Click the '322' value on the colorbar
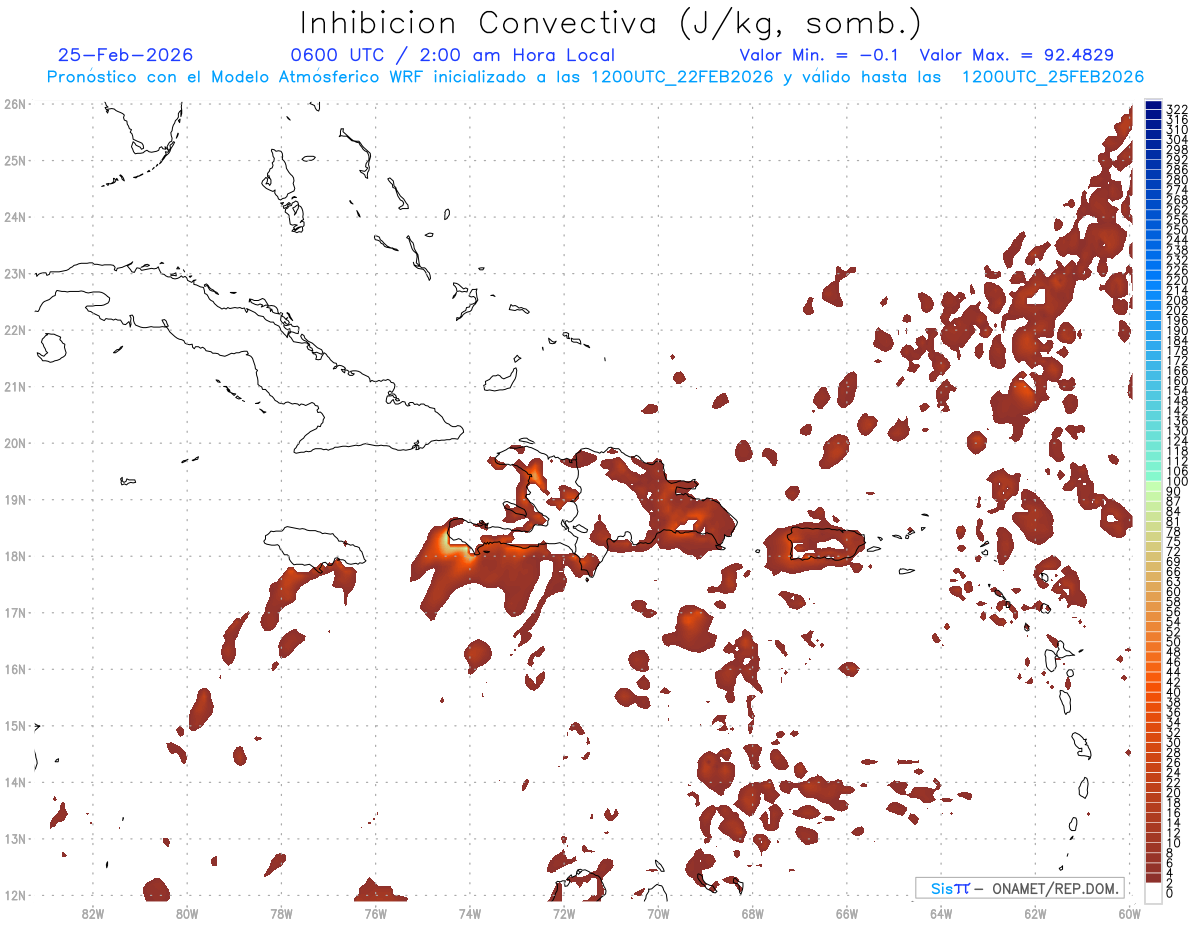This screenshot has height=927, width=1200. [x=1176, y=109]
